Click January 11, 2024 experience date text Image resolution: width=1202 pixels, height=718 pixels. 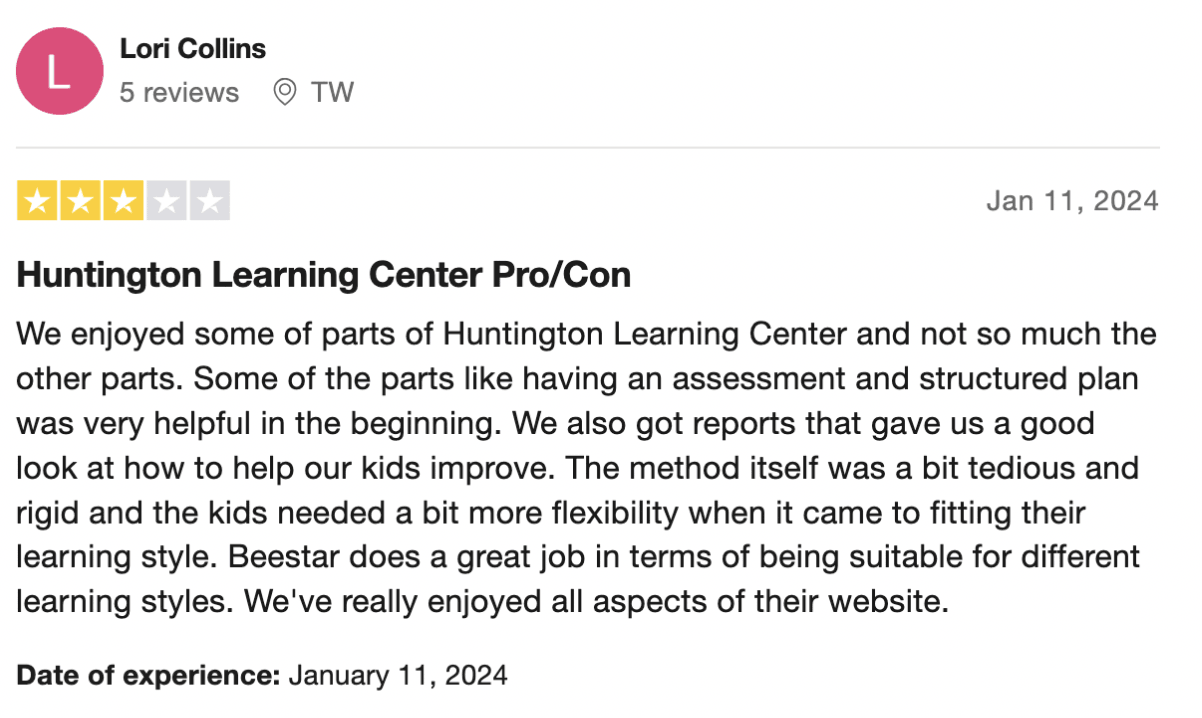coord(396,675)
